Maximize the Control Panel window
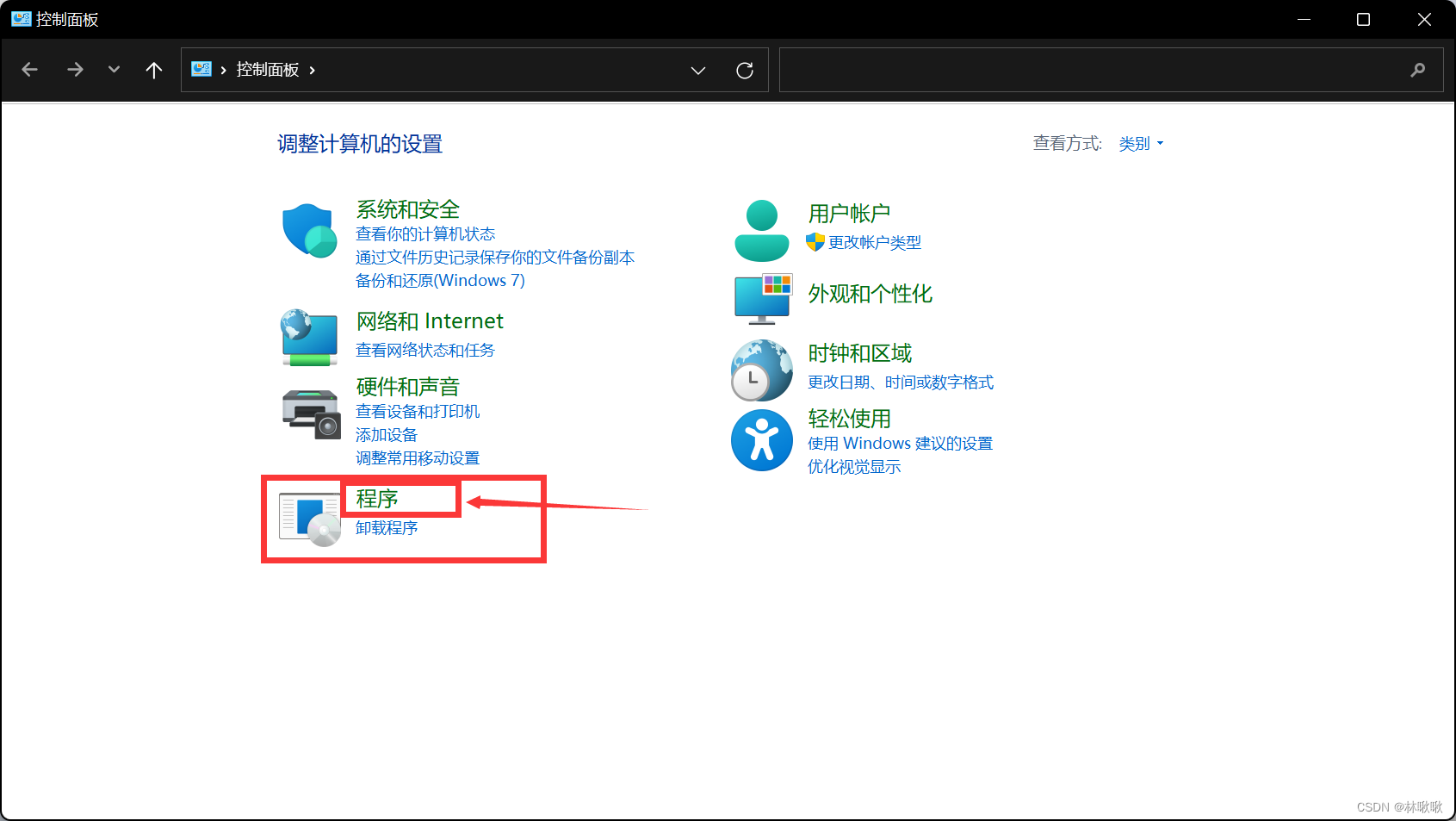1456x821 pixels. 1363,19
